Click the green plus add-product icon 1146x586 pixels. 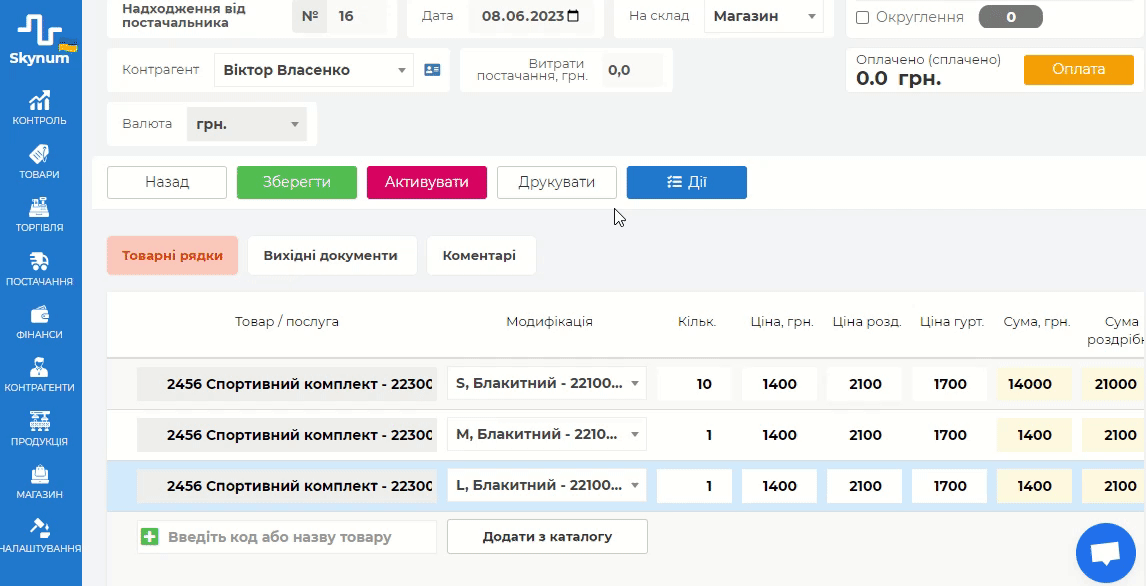(x=149, y=537)
